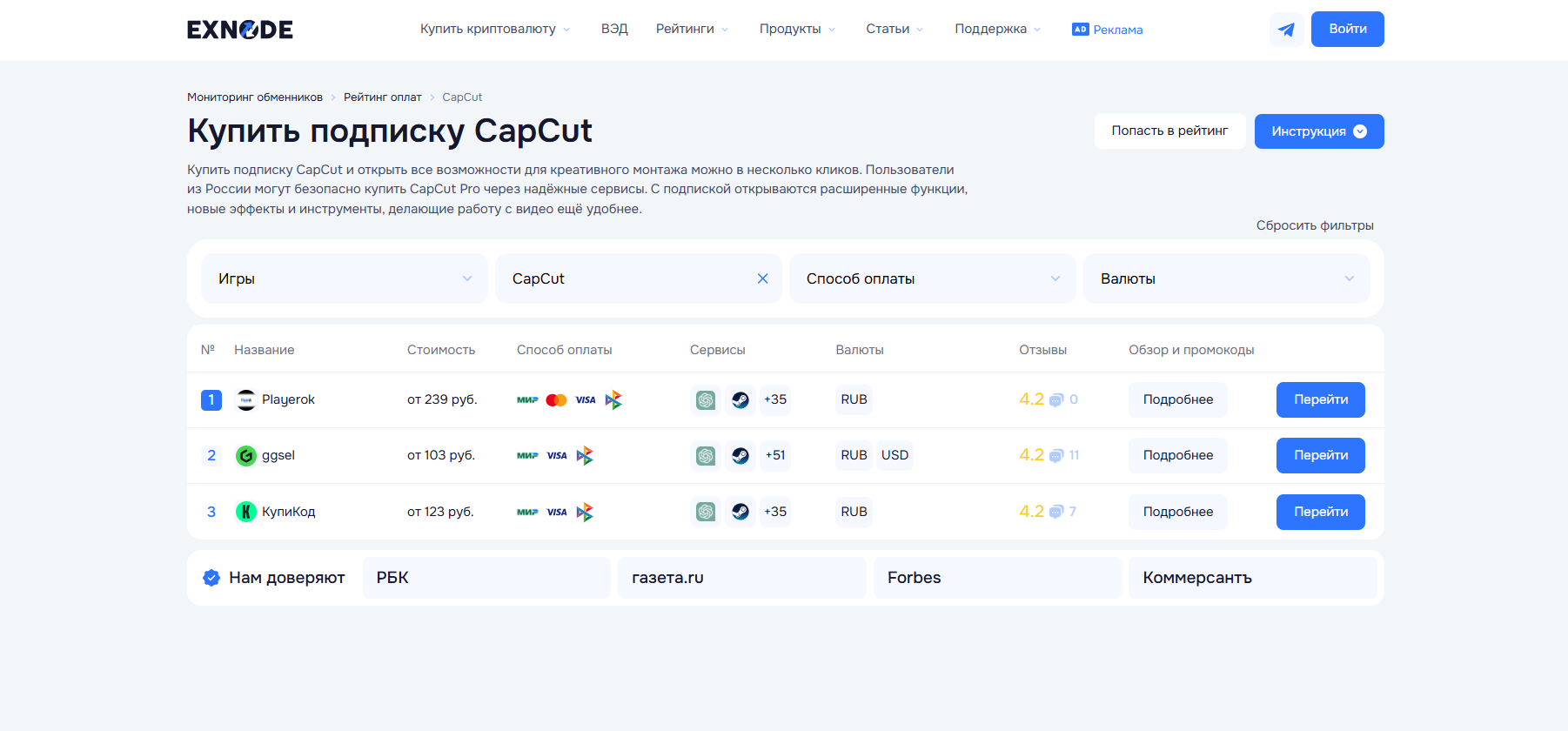This screenshot has height=731, width=1568.
Task: Open the Рейтинги menu in navigation
Action: (x=692, y=29)
